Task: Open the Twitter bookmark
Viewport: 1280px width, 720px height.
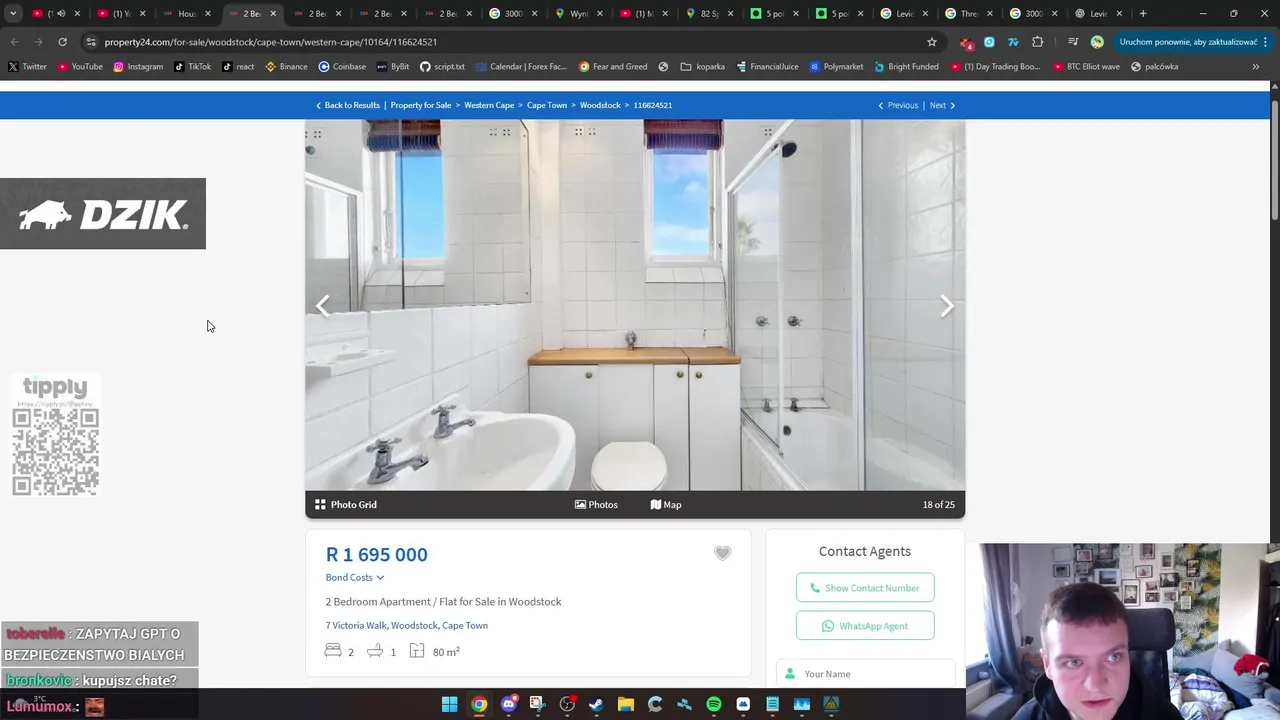Action: [x=27, y=67]
